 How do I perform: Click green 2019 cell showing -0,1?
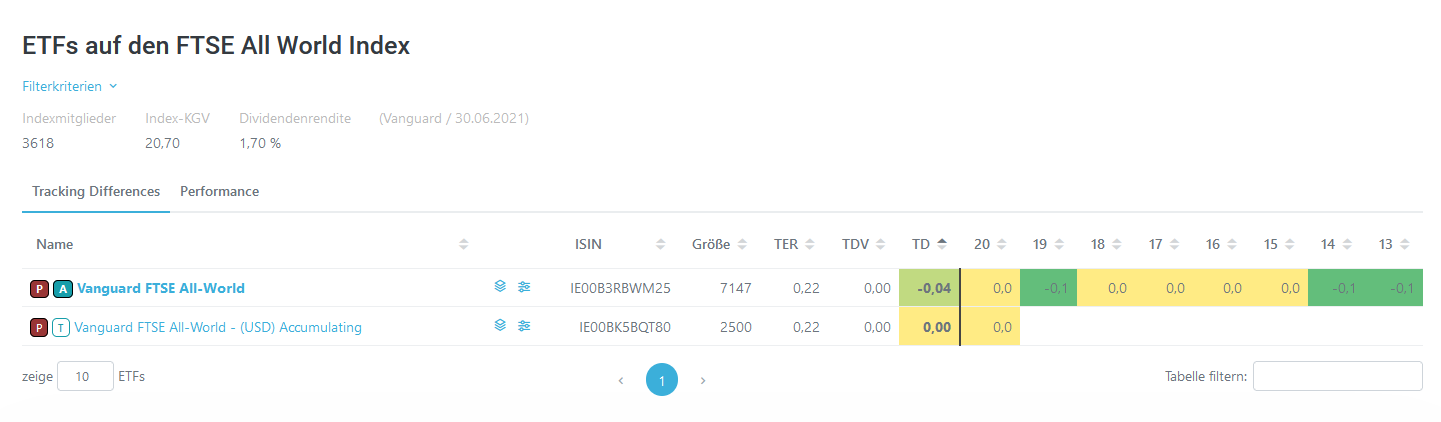(1048, 288)
